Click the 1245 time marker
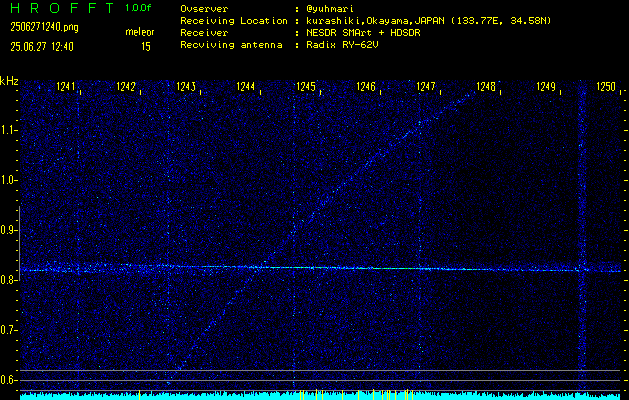The height and width of the screenshot is (400, 629). coord(306,86)
